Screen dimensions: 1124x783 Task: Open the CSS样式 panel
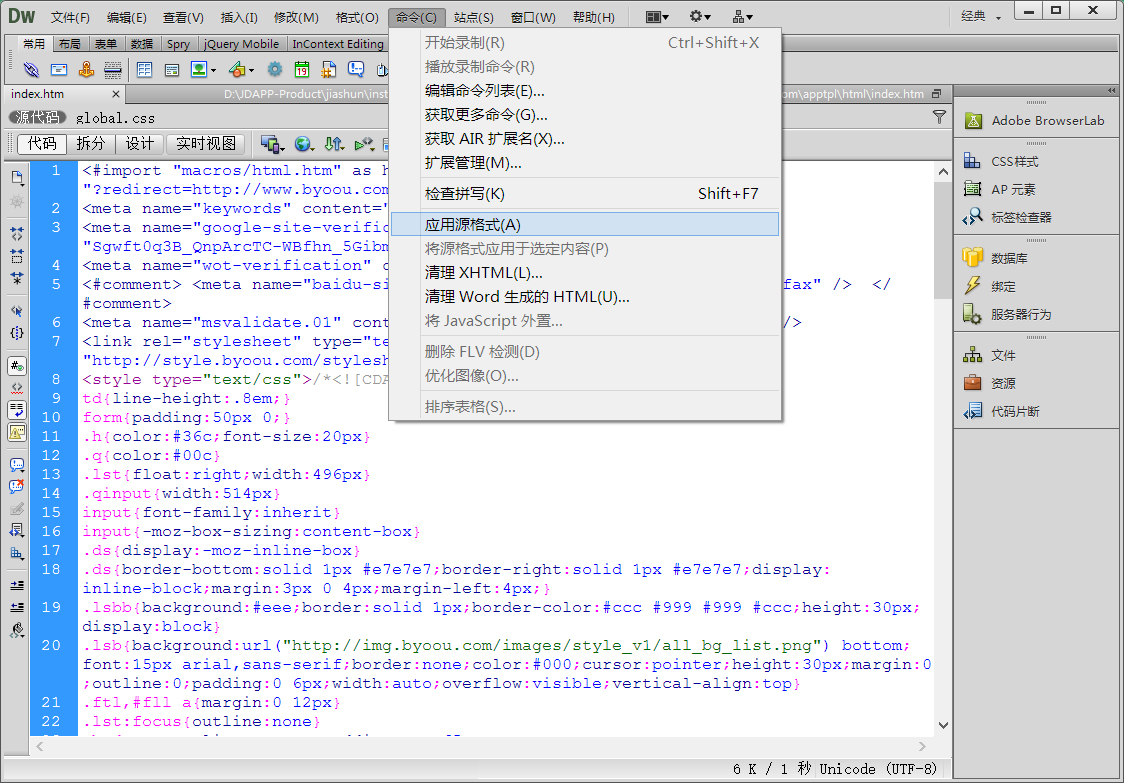1014,161
